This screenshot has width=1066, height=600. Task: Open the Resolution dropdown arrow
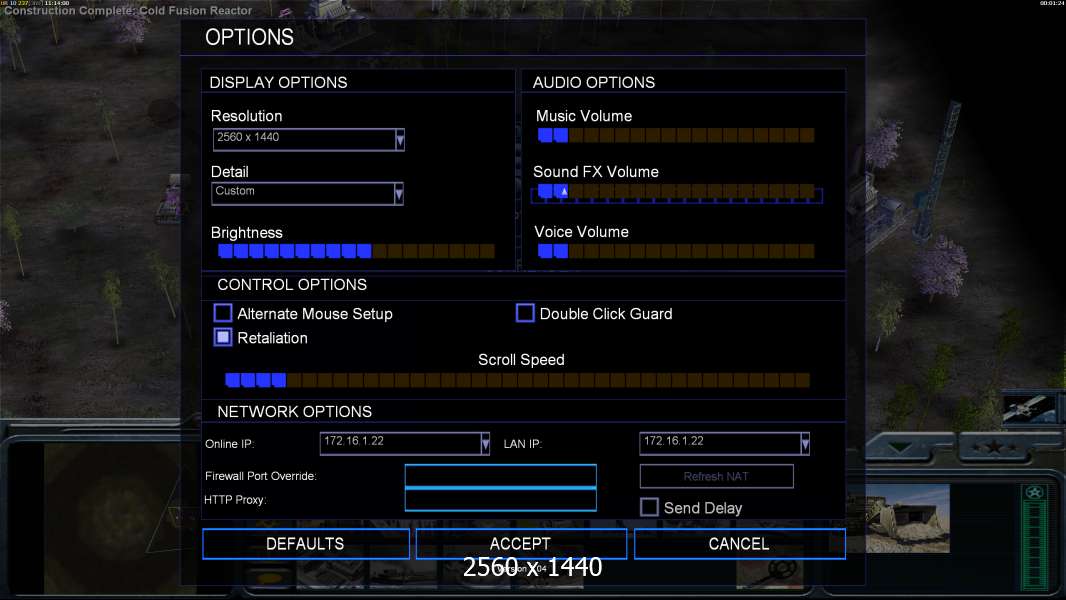(x=400, y=140)
